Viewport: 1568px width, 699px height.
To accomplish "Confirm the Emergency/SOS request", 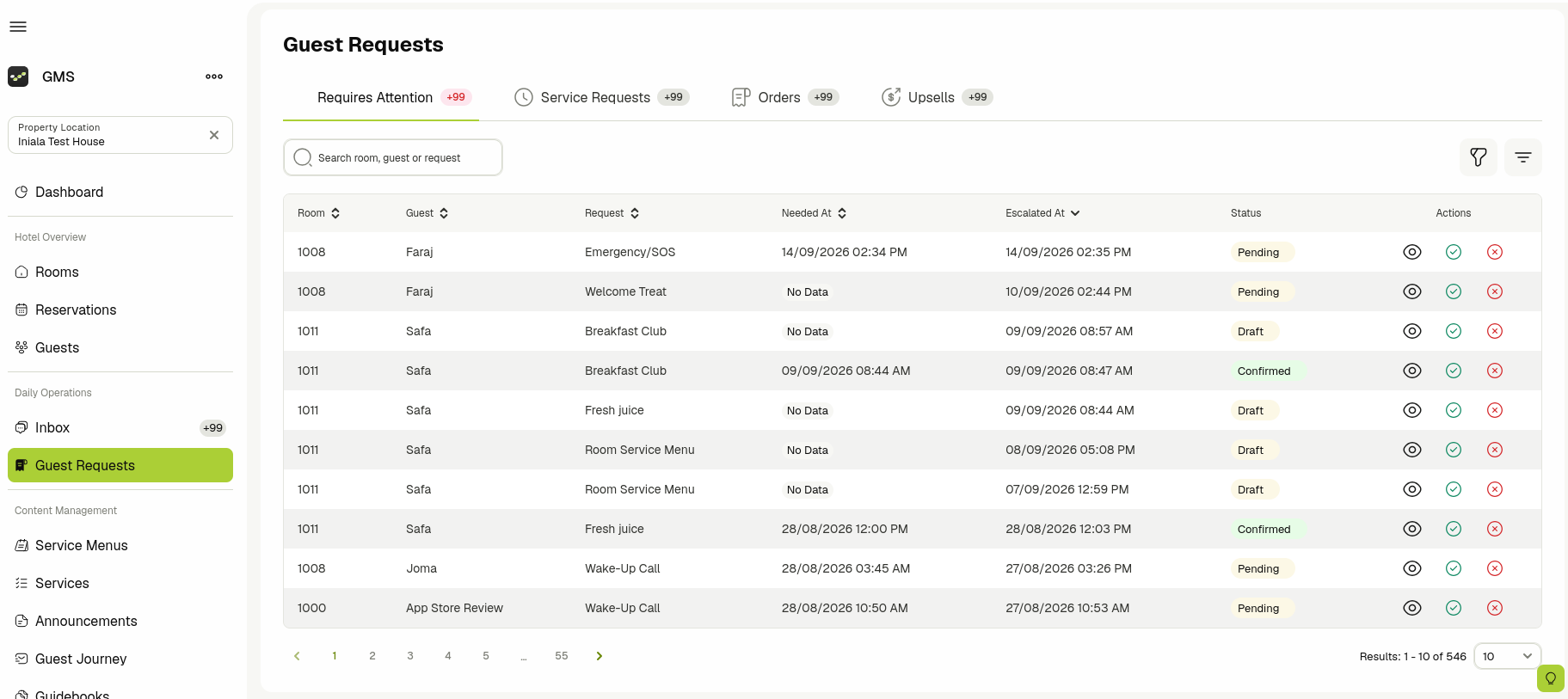I will click(1454, 252).
